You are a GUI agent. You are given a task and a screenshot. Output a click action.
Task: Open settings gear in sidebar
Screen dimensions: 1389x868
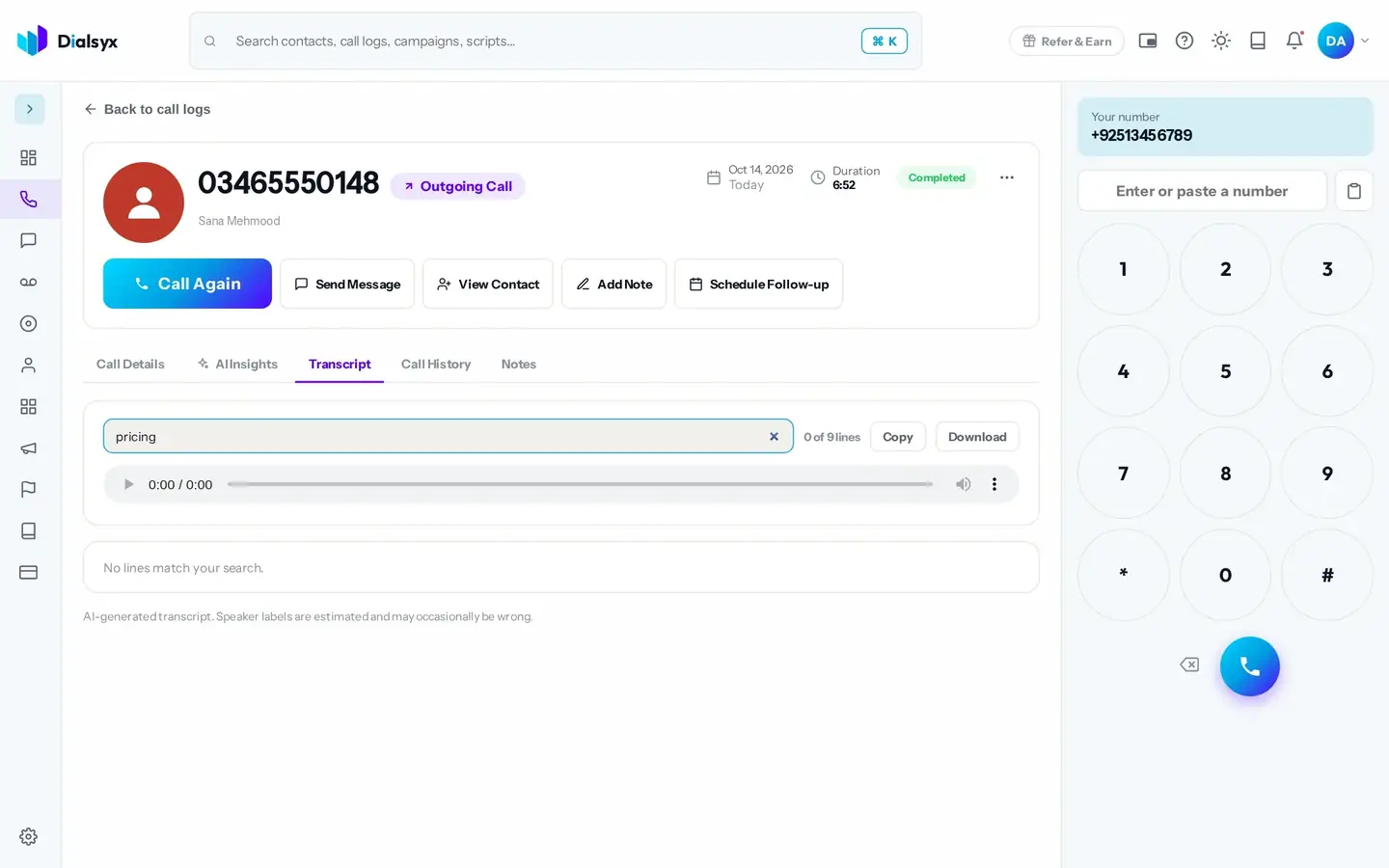point(28,836)
